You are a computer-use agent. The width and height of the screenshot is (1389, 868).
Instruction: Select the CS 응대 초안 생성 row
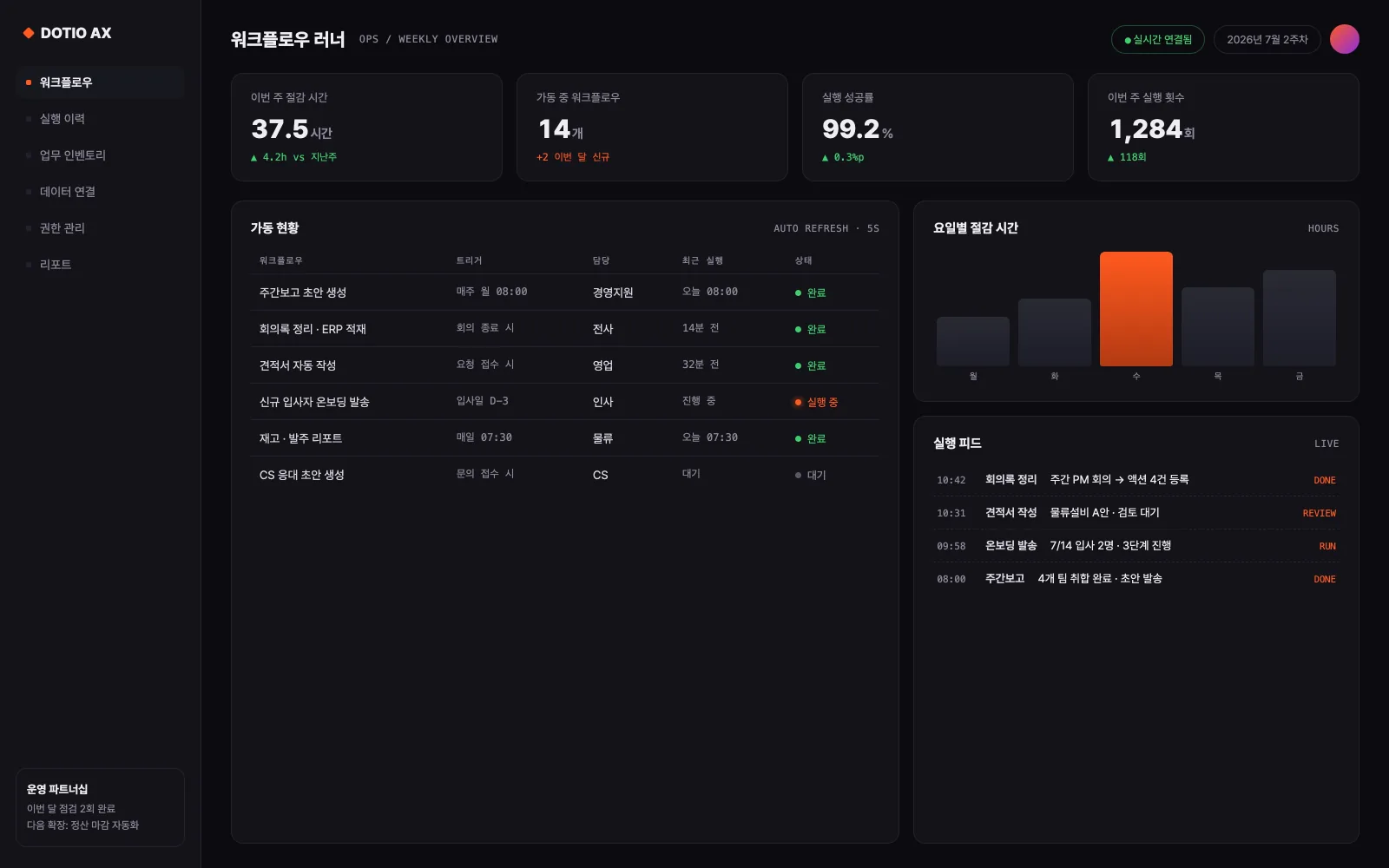564,475
